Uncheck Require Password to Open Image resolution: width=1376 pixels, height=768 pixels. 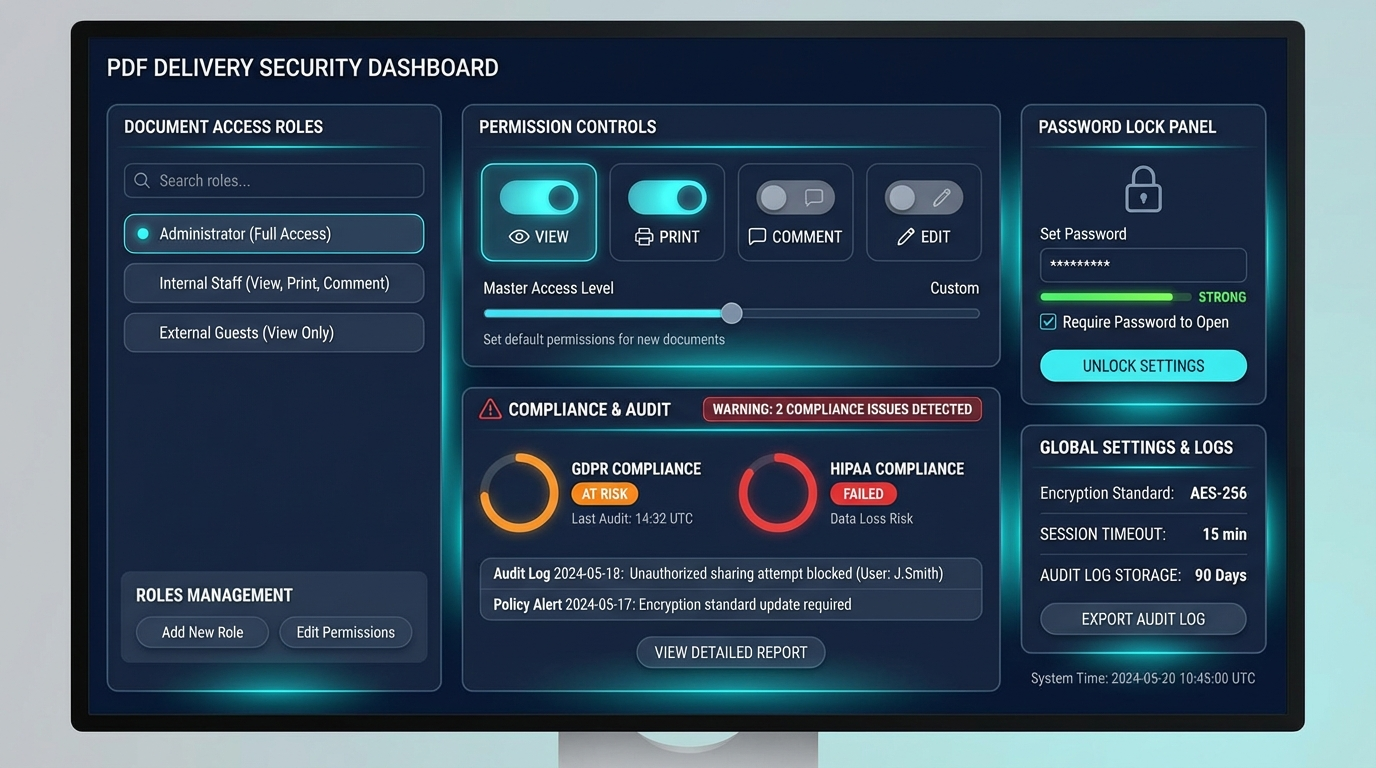click(1048, 321)
